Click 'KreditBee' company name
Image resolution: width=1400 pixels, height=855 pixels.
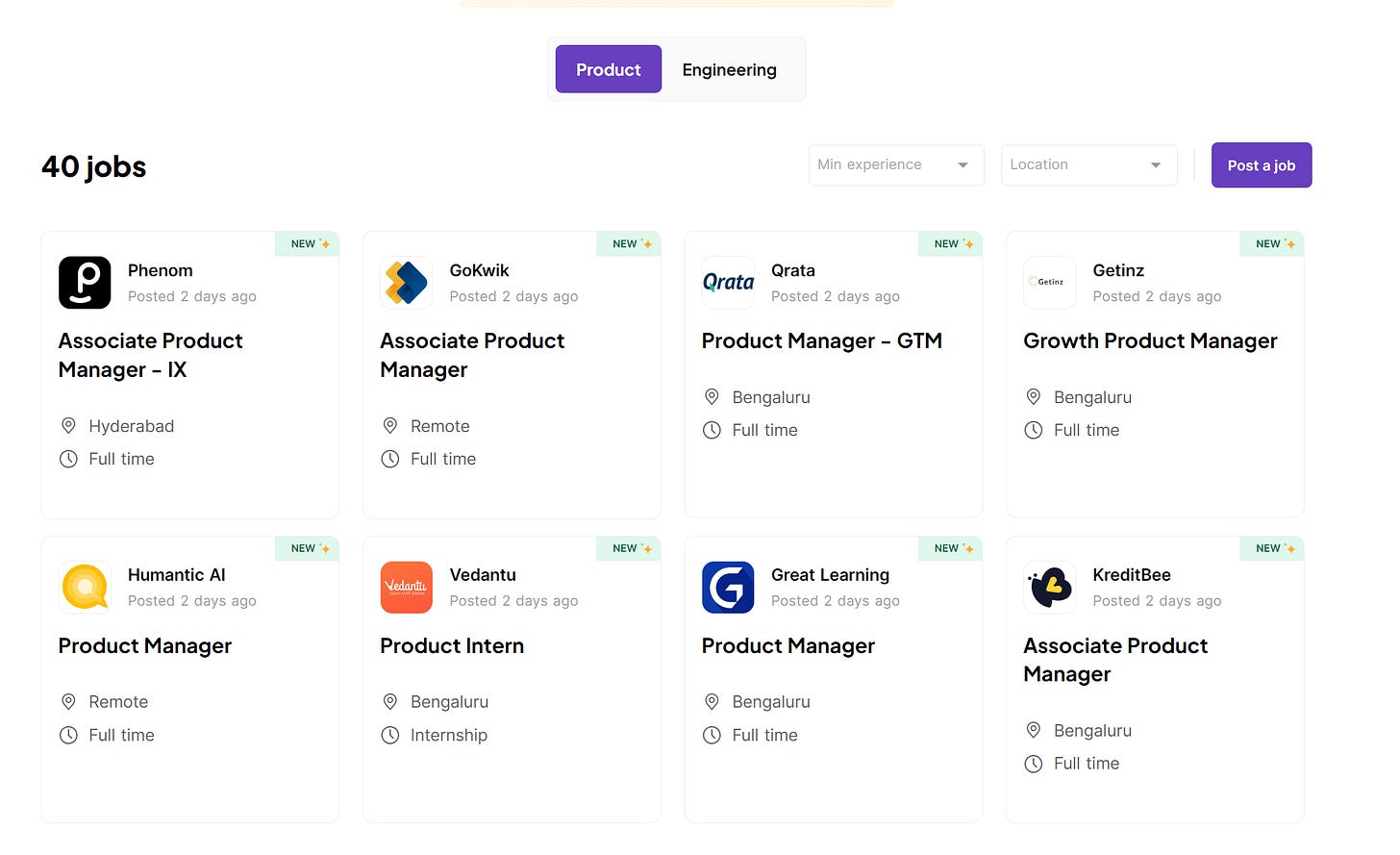[1132, 575]
